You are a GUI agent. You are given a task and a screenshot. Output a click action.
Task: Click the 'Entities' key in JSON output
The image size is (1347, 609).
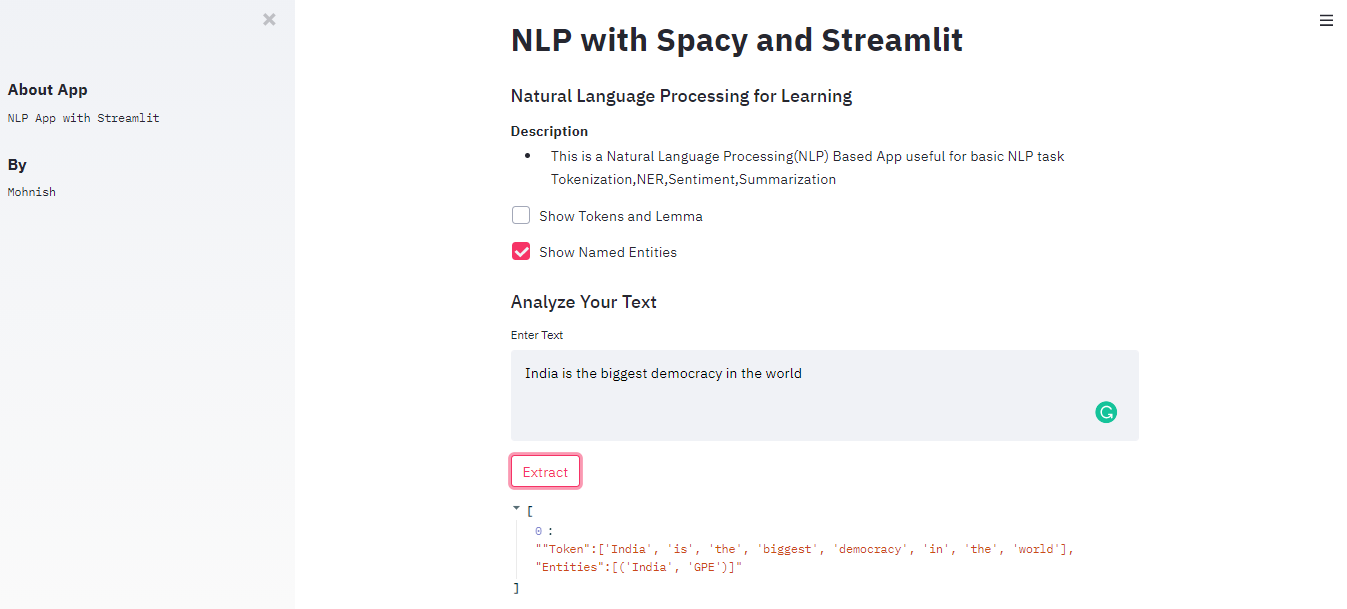[x=566, y=566]
